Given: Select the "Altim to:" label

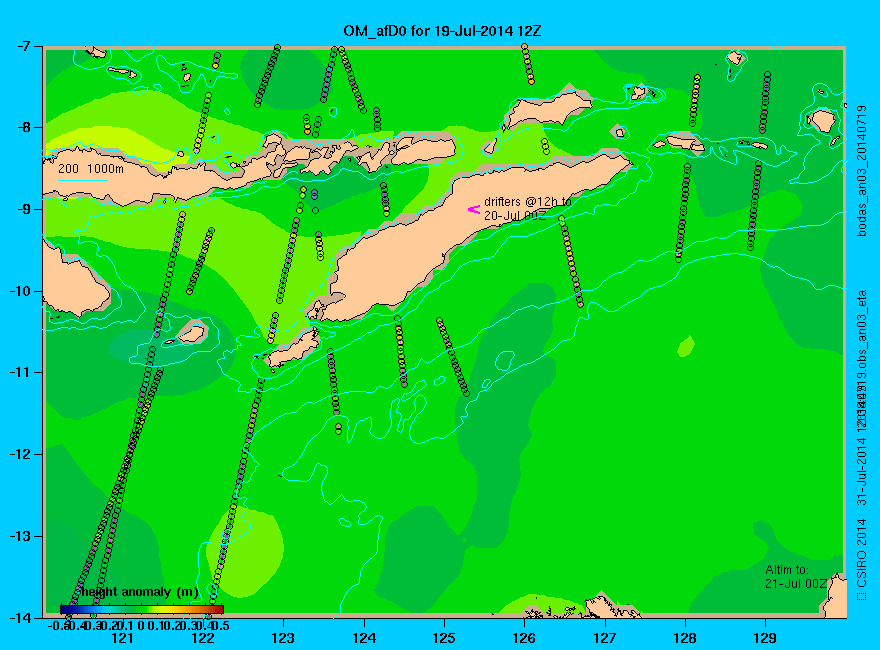Looking at the screenshot, I should pos(787,570).
